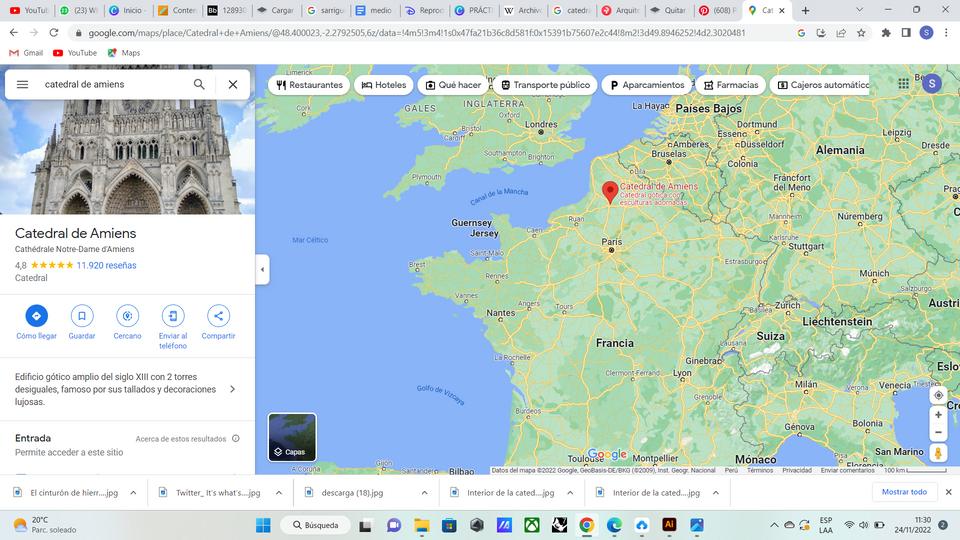The width and height of the screenshot is (960, 540).
Task: Open options for Twitter_ It's what's download
Action: (x=279, y=493)
